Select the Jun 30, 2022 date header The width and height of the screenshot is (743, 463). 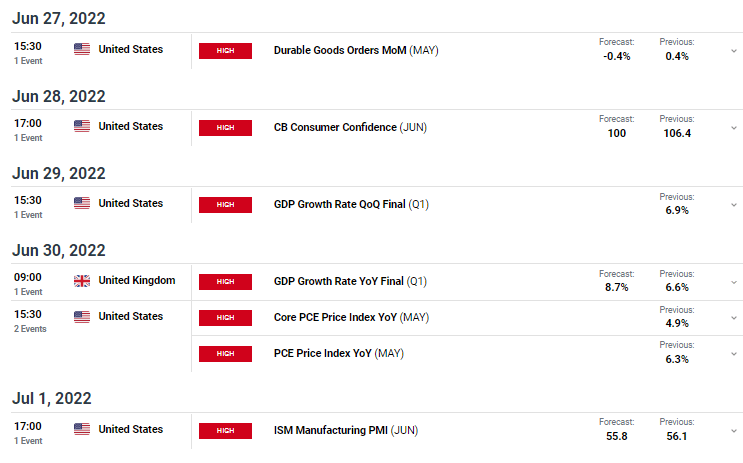tap(59, 250)
